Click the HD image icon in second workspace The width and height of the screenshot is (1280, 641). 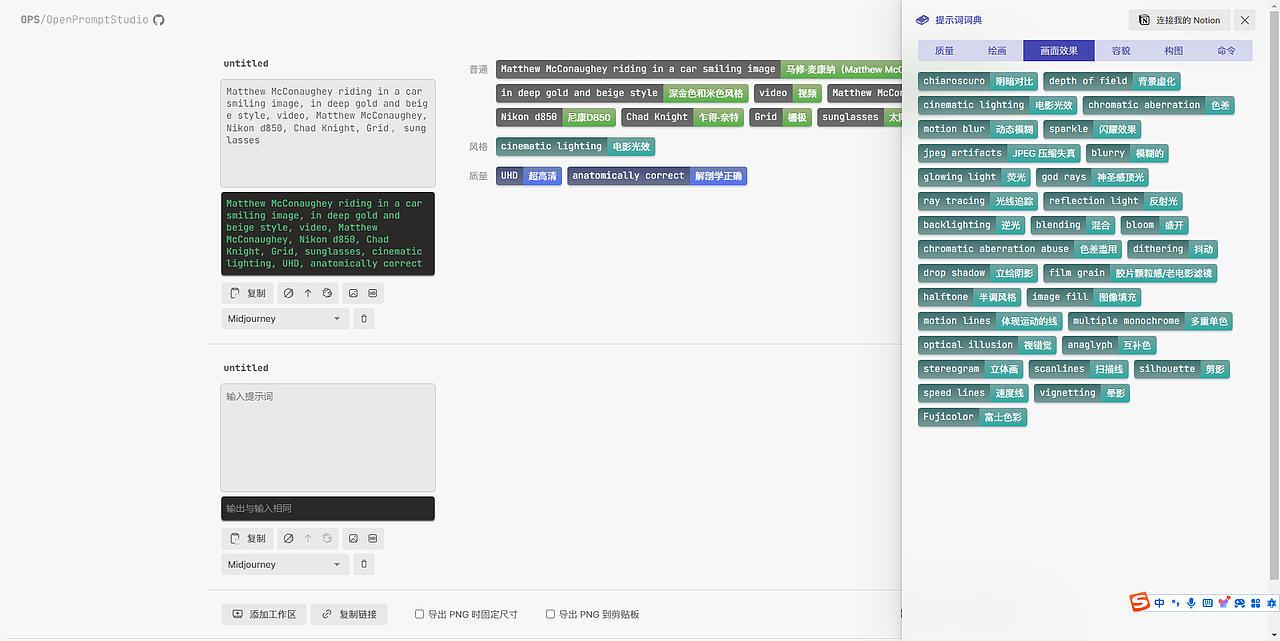[x=373, y=538]
